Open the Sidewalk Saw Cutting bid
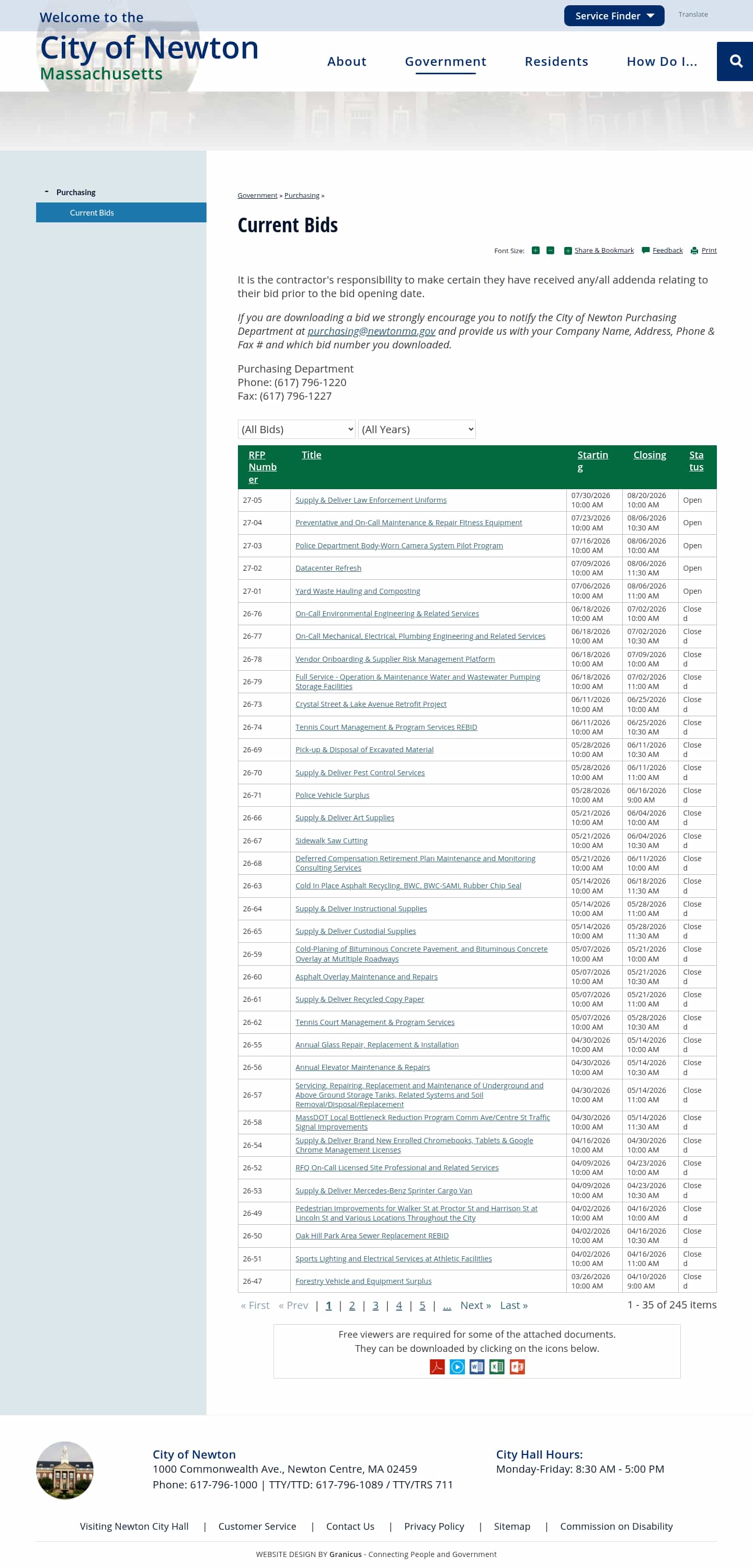Image resolution: width=753 pixels, height=1568 pixels. (332, 841)
